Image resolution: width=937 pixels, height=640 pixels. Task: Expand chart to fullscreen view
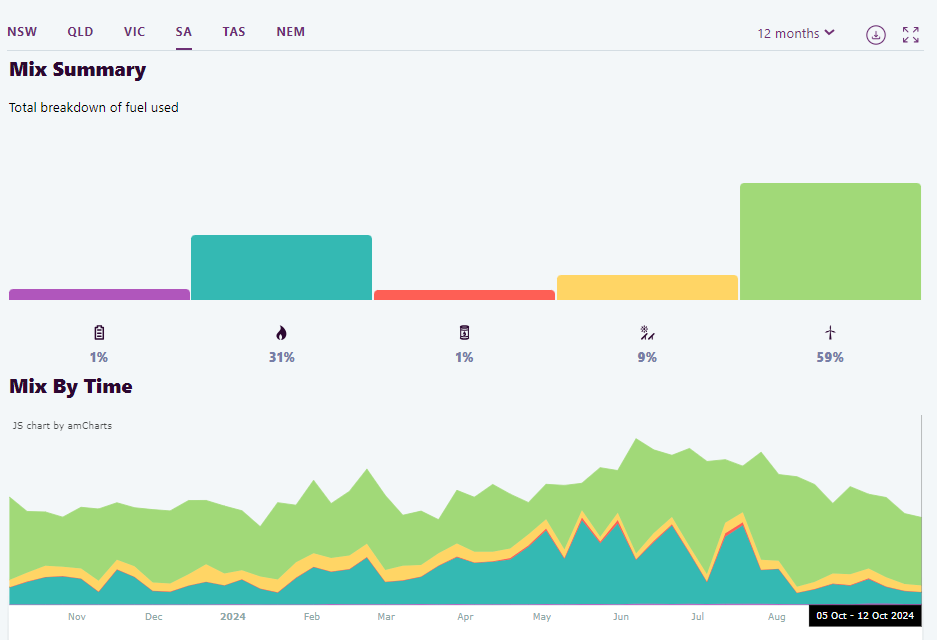(x=910, y=35)
